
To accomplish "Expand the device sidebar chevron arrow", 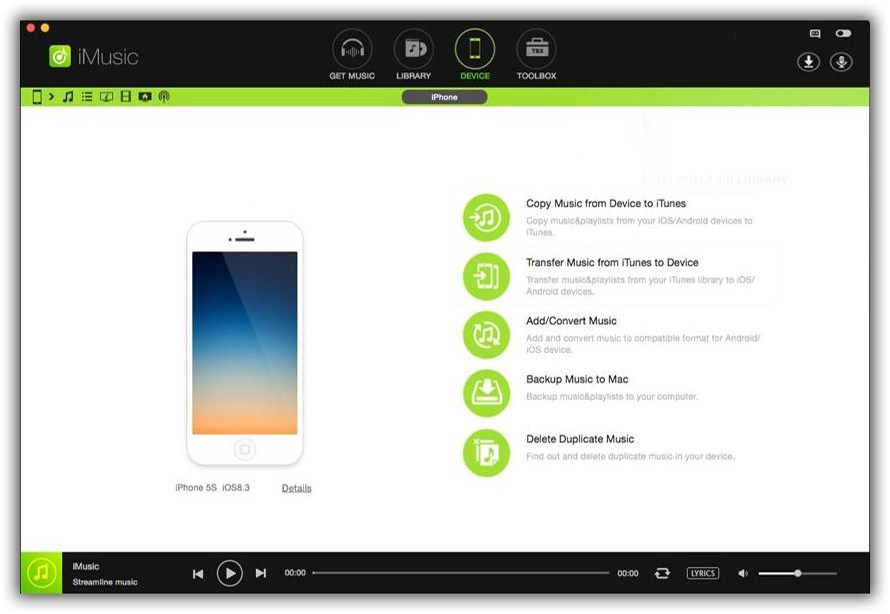I will click(52, 97).
